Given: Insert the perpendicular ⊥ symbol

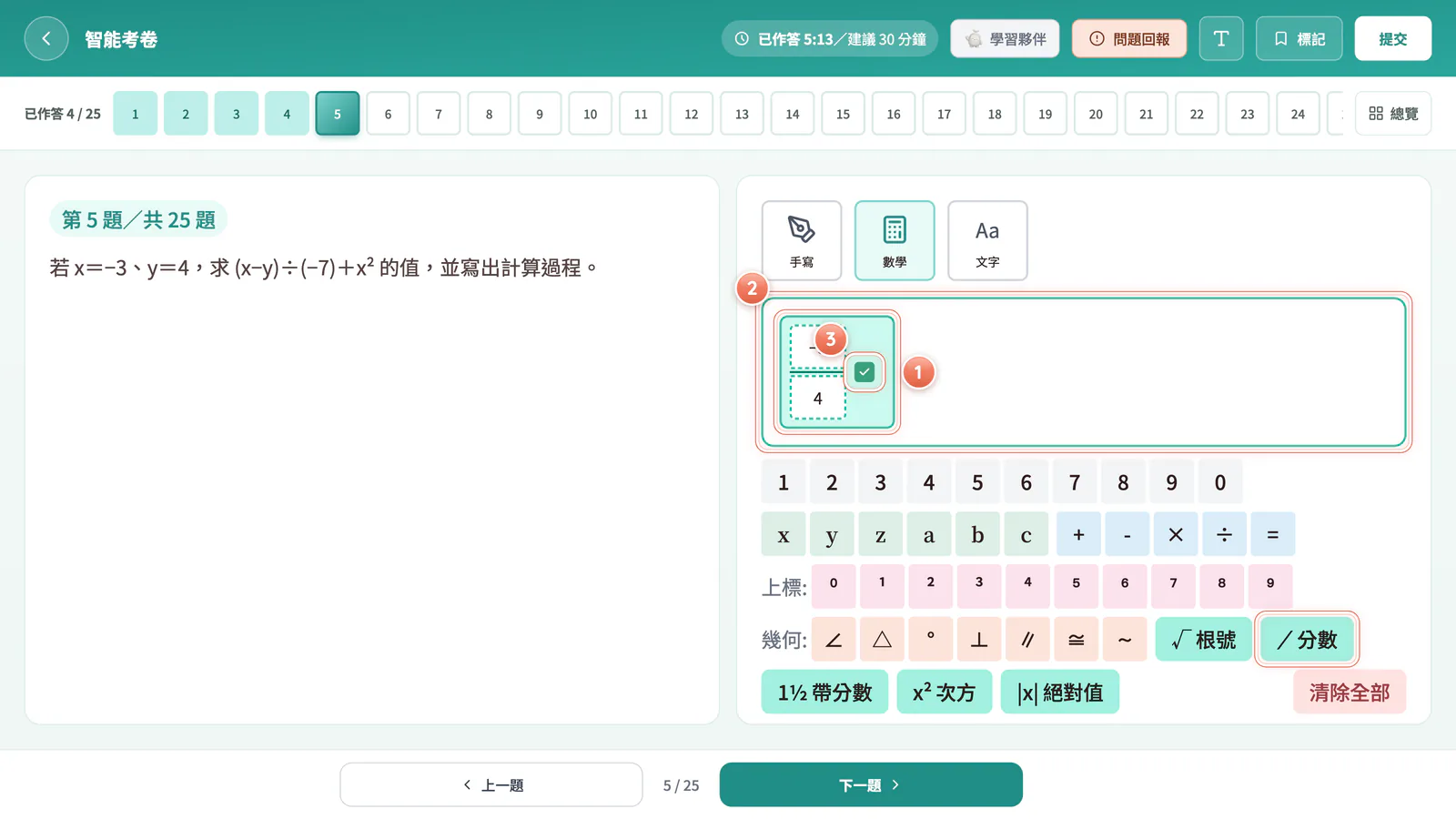Looking at the screenshot, I should coord(979,640).
